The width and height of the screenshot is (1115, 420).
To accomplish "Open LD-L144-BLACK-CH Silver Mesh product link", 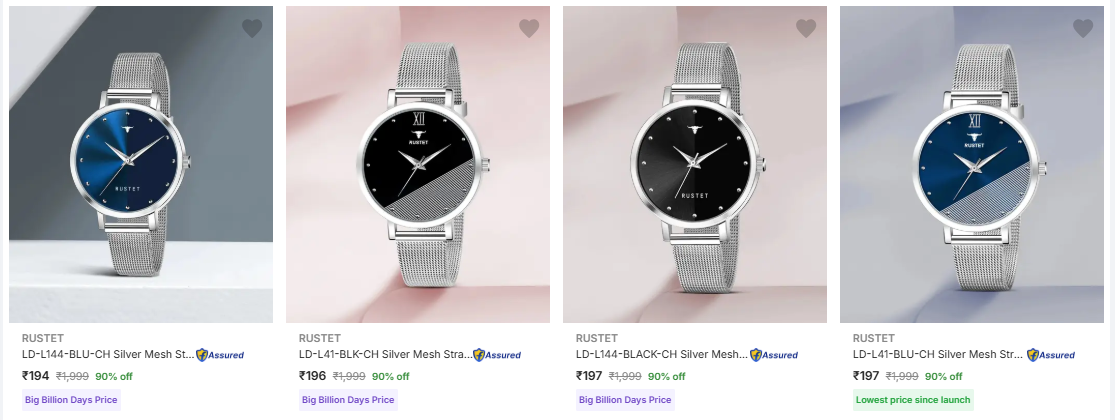I will click(661, 354).
